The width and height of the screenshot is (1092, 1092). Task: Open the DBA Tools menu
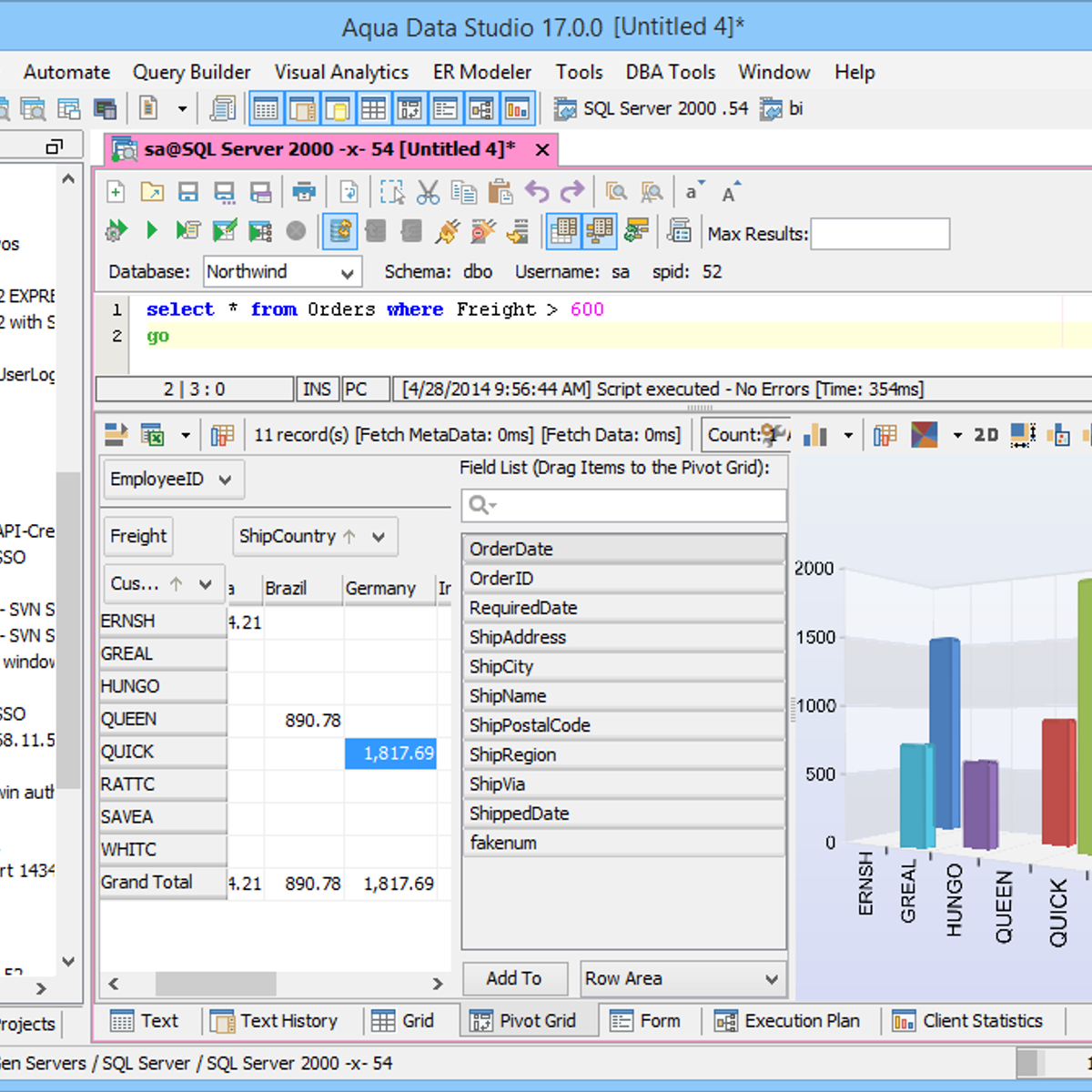(x=671, y=72)
